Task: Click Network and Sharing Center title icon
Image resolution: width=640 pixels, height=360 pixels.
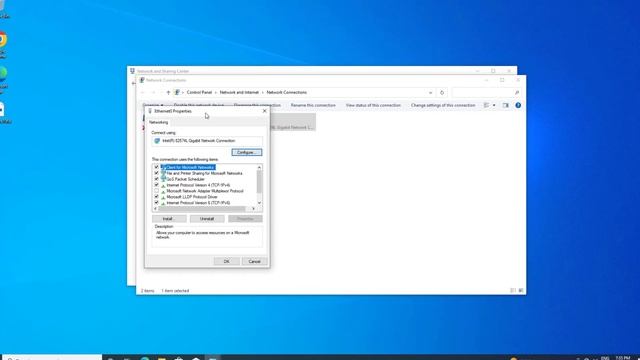Action: point(132,71)
